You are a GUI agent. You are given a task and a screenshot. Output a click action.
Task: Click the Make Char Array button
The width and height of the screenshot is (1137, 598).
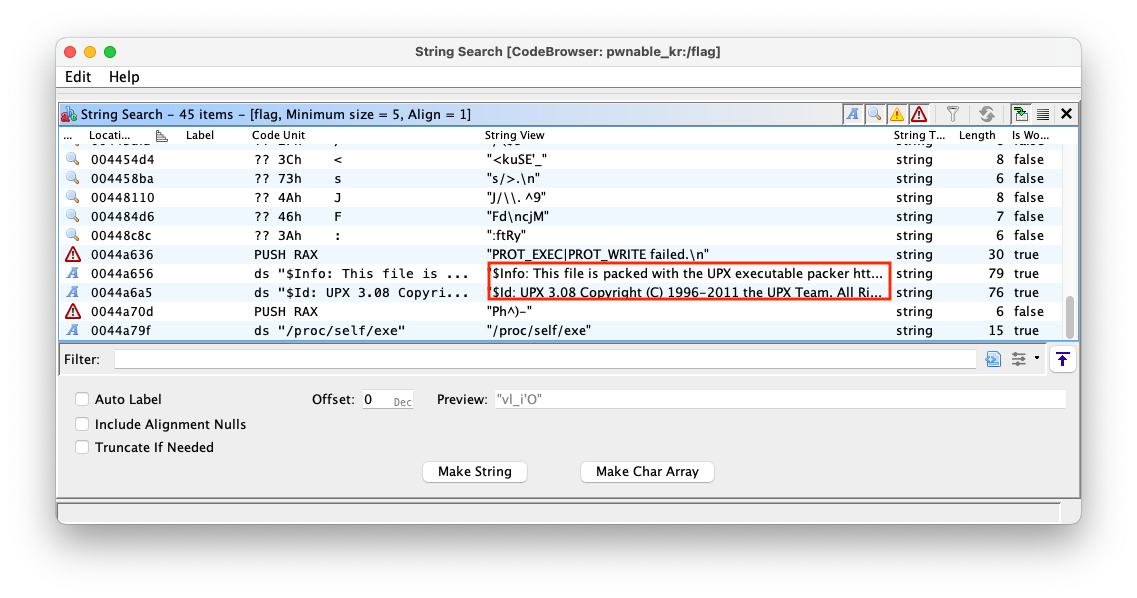tap(647, 471)
